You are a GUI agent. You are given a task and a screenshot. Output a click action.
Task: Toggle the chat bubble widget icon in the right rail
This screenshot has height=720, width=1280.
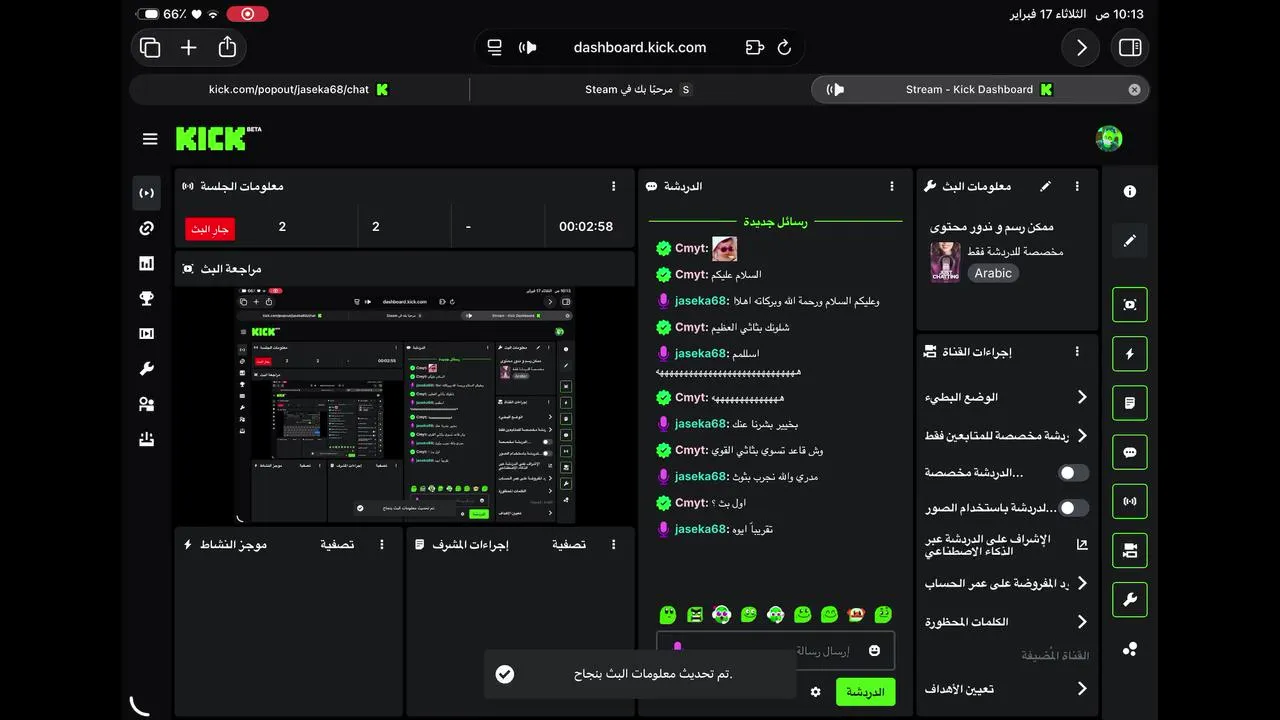pos(1130,452)
